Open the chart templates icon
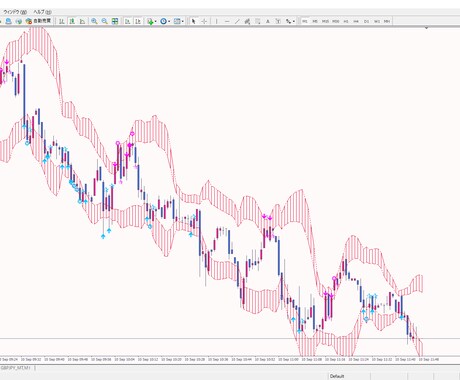 tap(177, 21)
